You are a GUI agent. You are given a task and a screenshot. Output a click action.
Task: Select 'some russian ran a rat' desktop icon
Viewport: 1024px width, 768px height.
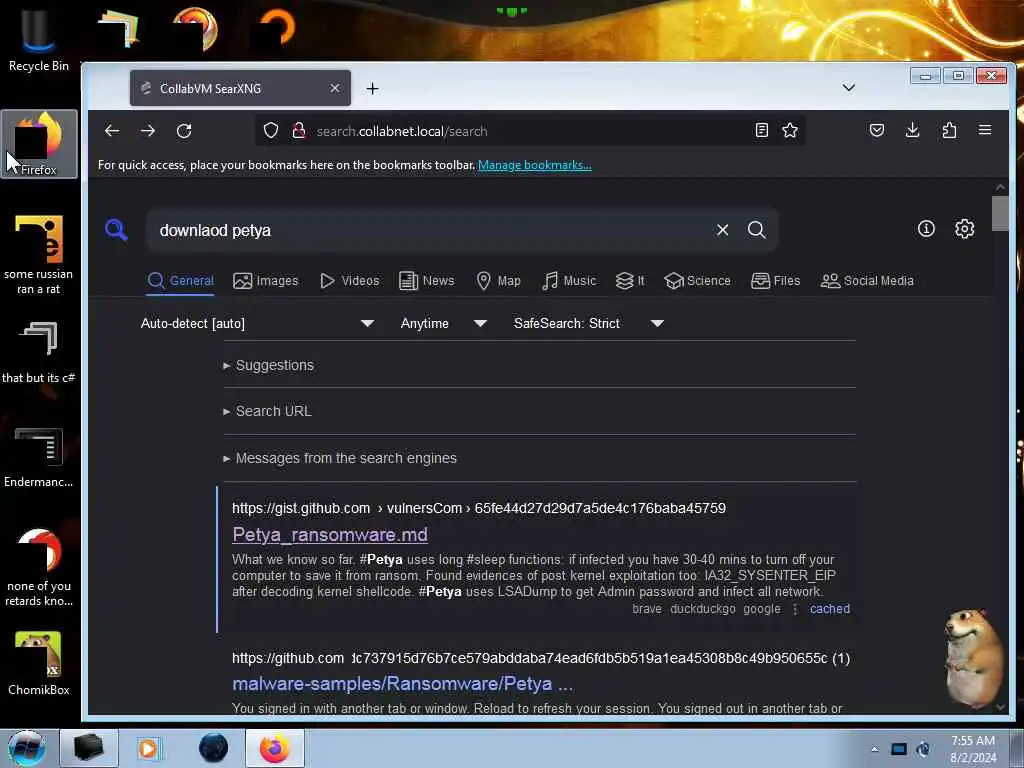39,255
